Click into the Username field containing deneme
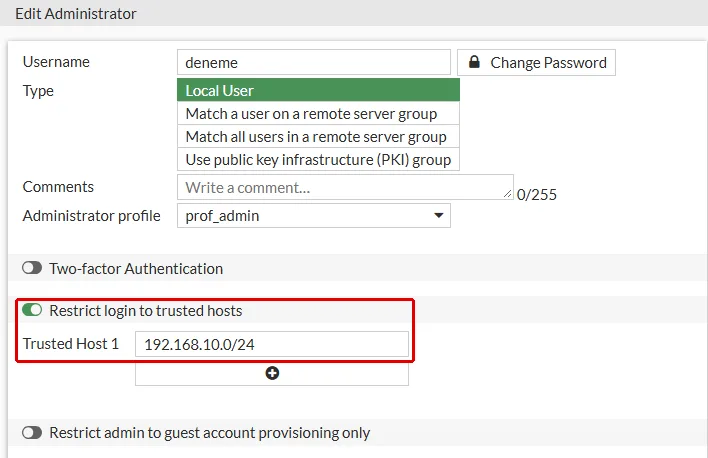 [314, 62]
